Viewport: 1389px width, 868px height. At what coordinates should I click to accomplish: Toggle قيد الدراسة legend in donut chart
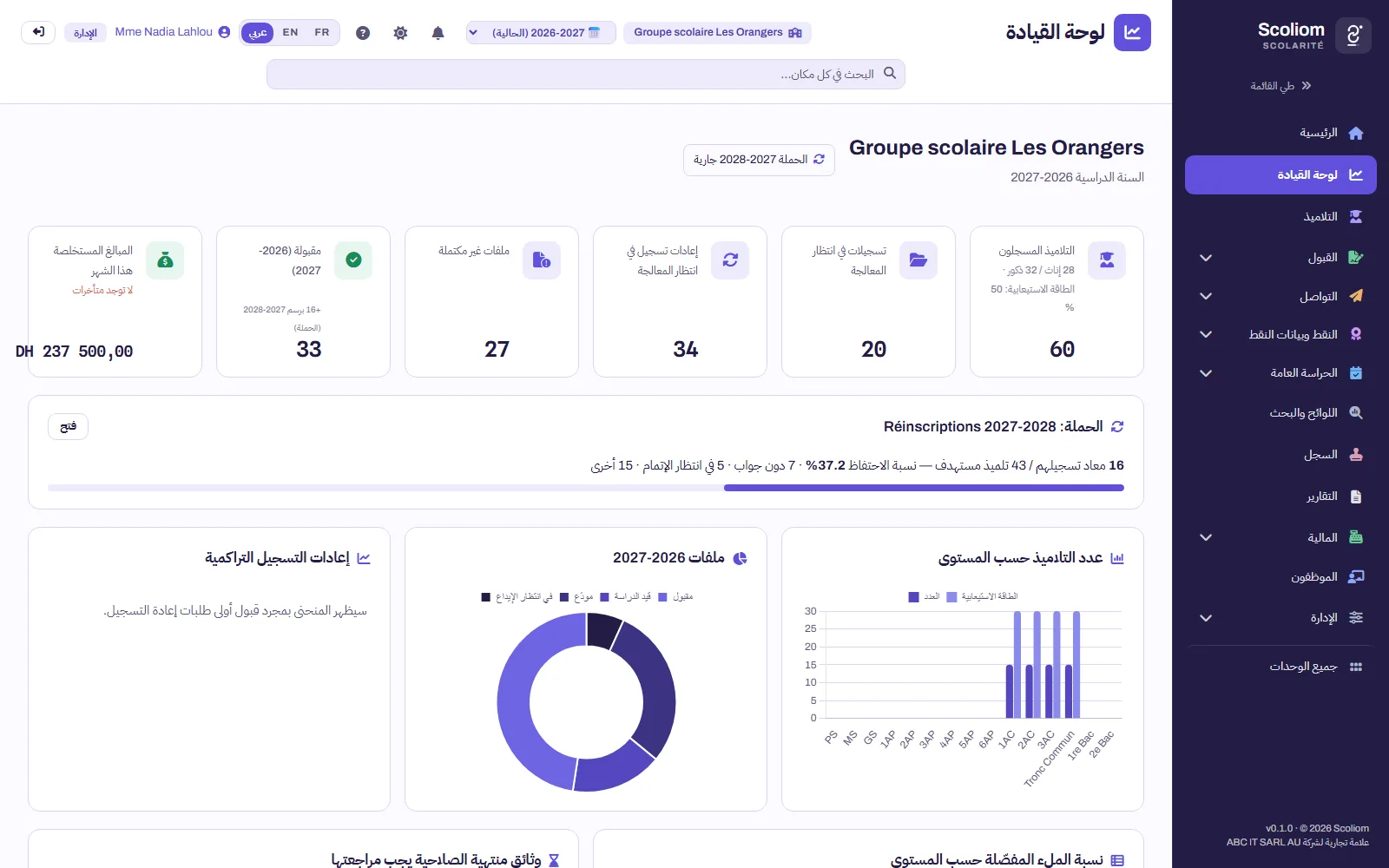point(626,597)
